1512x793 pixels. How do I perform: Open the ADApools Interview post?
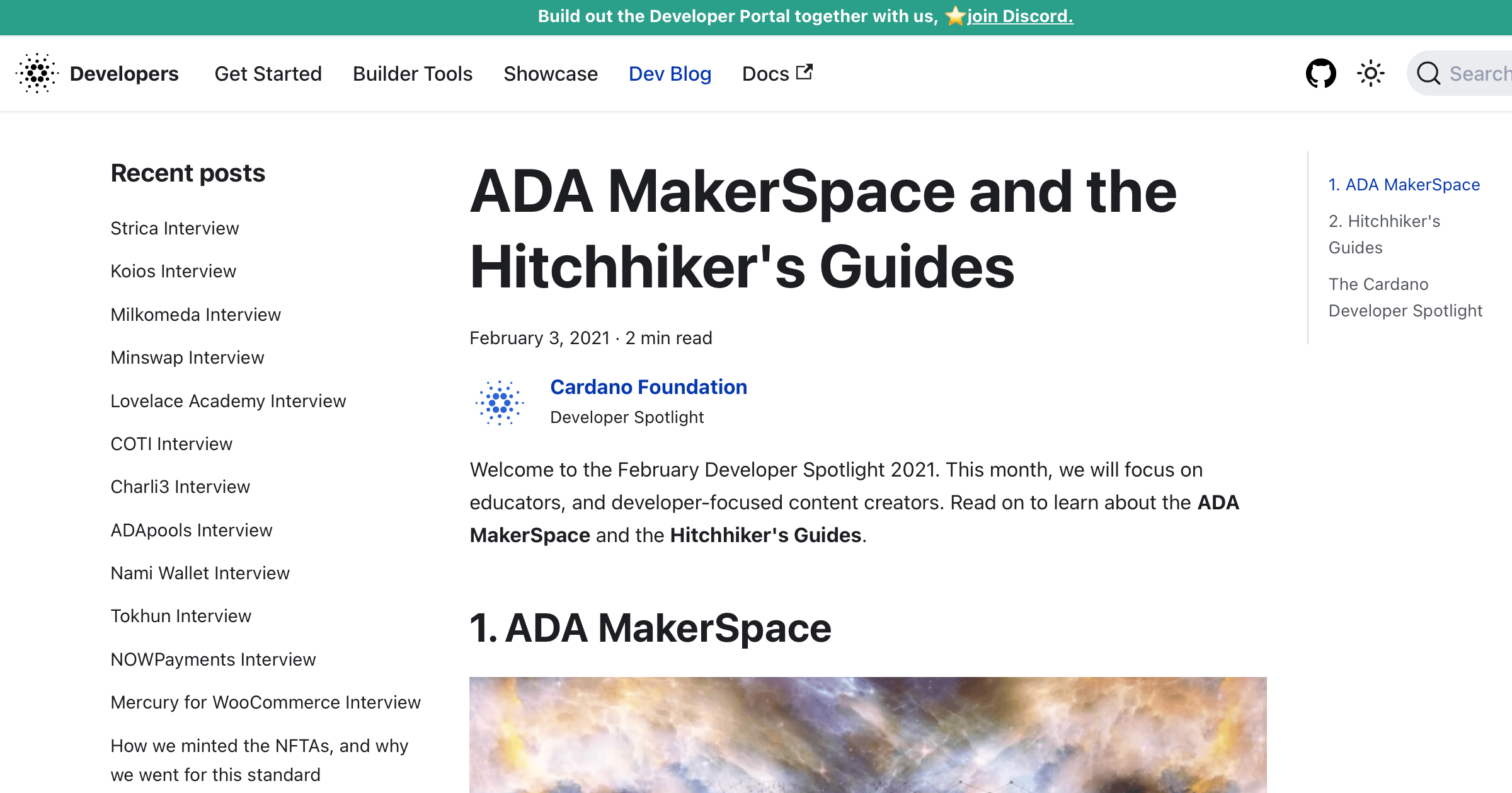tap(192, 530)
